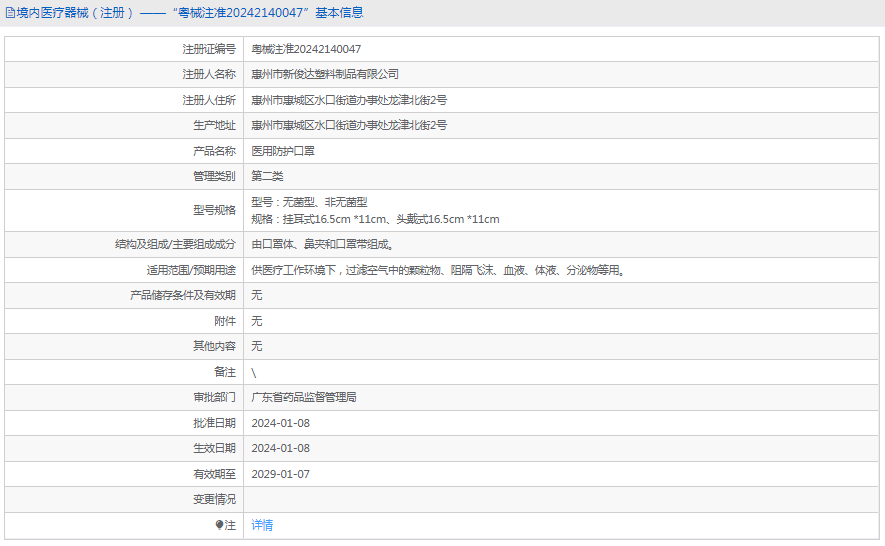Click the document icon before 境内医疗器械 title
The height and width of the screenshot is (546, 885).
tap(10, 12)
